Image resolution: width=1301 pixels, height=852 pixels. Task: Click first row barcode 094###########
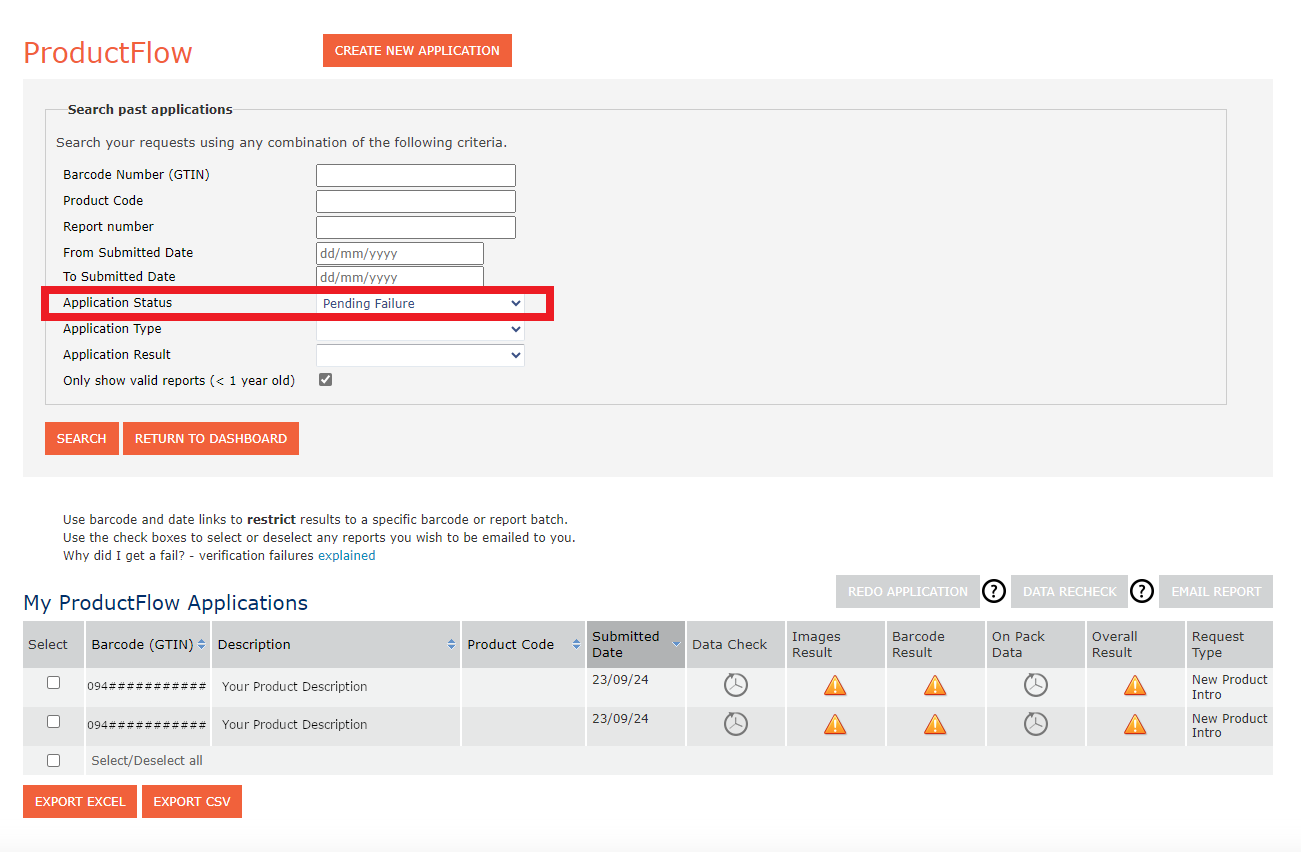click(x=147, y=686)
